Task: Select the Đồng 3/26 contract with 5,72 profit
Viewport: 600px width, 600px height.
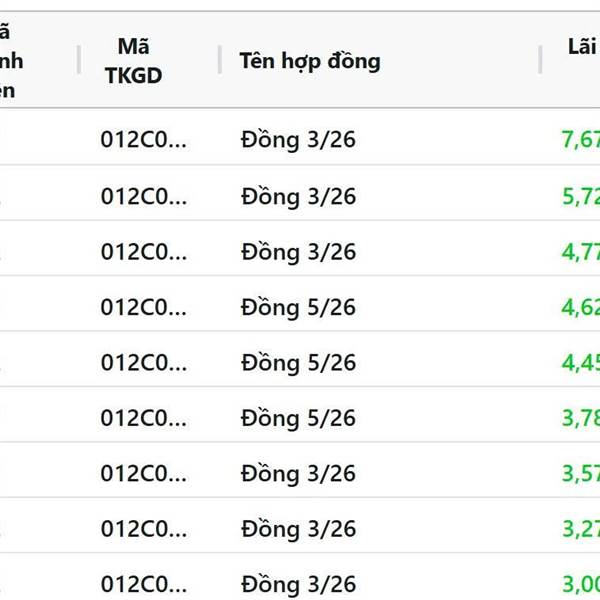Action: [298, 196]
